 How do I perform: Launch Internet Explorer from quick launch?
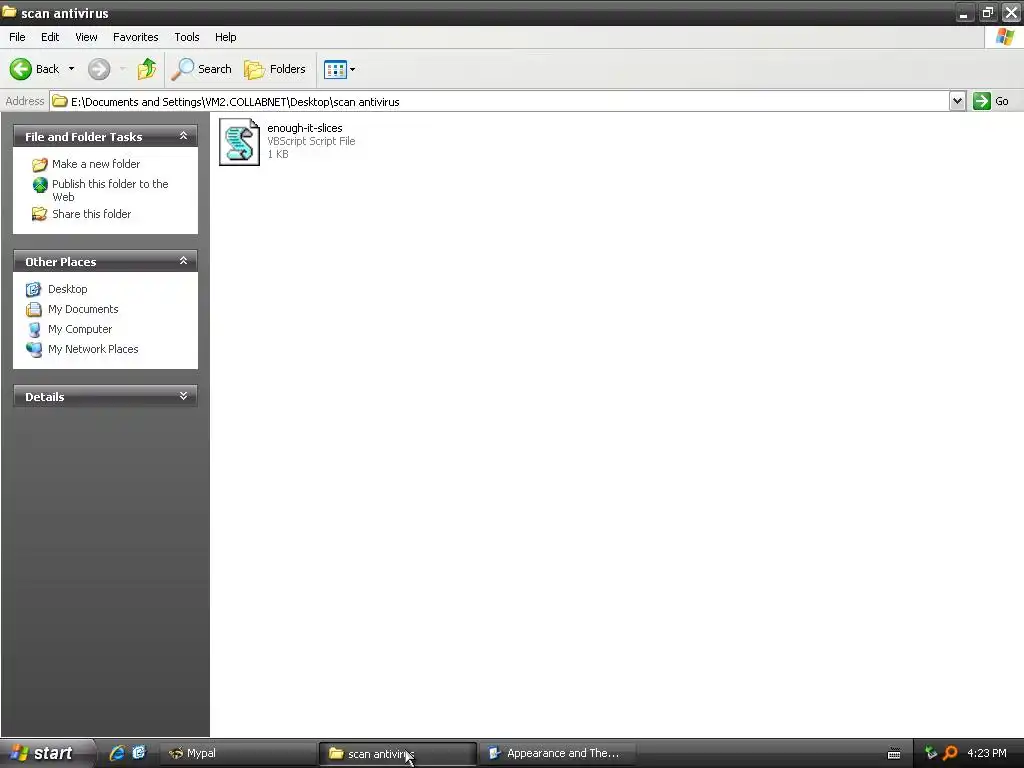[x=117, y=753]
